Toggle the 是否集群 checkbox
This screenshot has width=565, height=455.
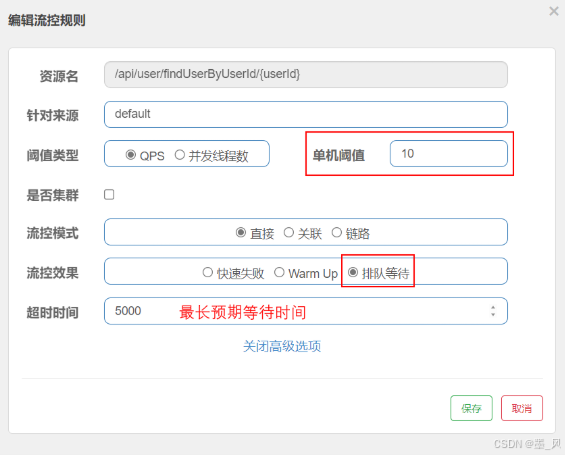pyautogui.click(x=109, y=195)
